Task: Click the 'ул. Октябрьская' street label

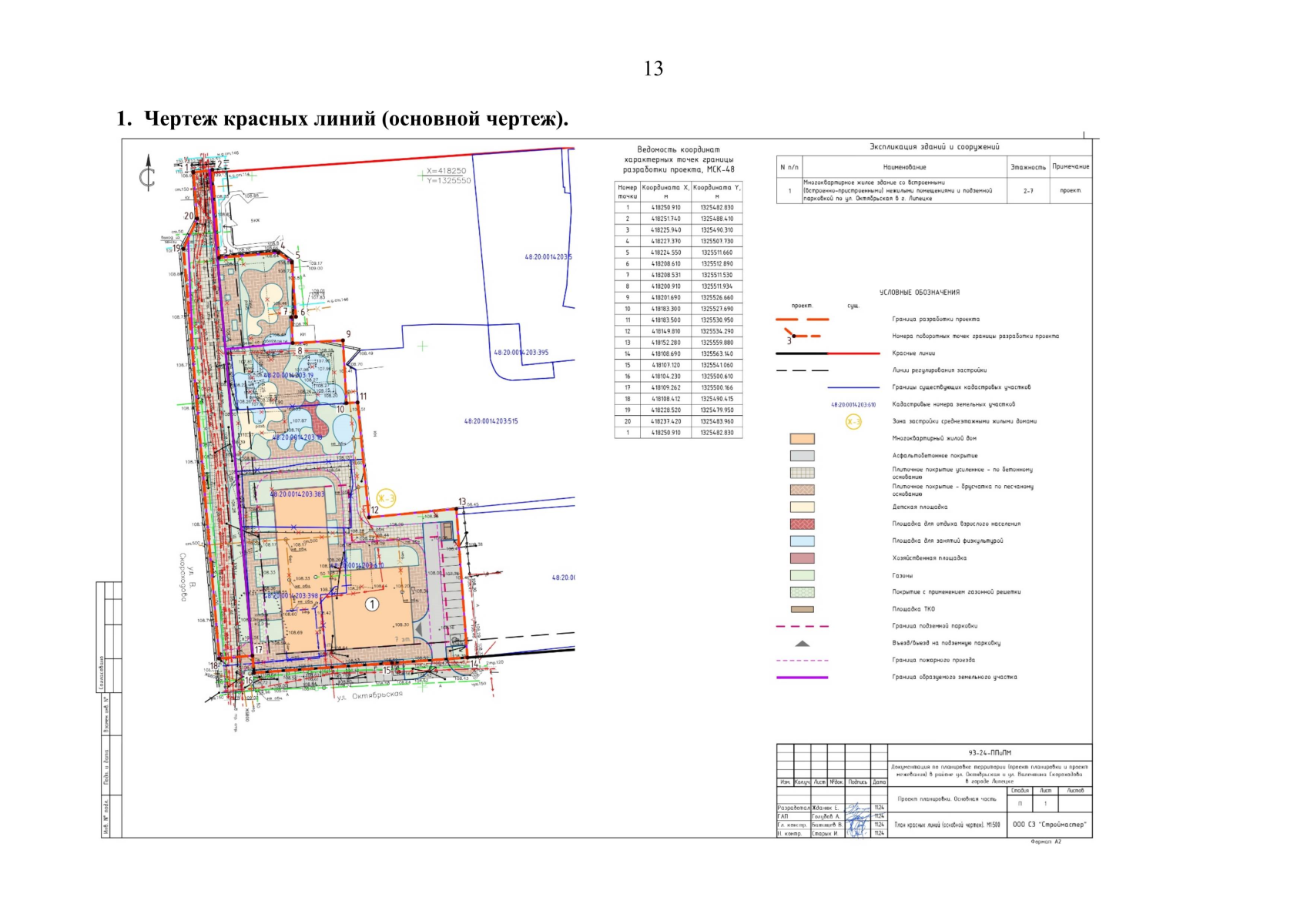Action: [x=370, y=696]
